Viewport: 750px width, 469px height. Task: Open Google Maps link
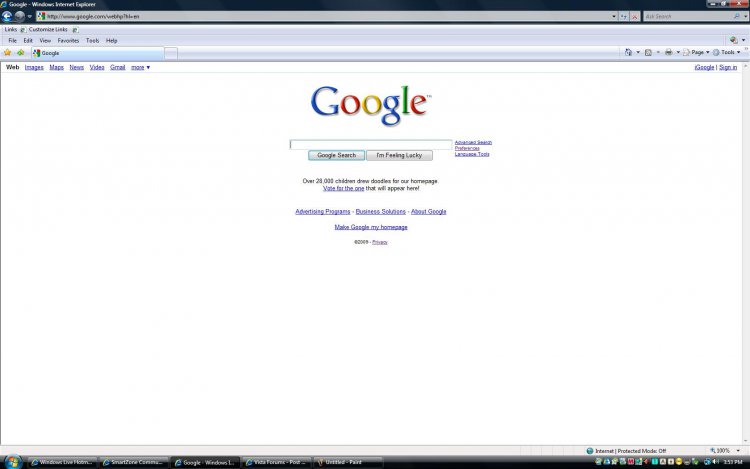coord(56,67)
